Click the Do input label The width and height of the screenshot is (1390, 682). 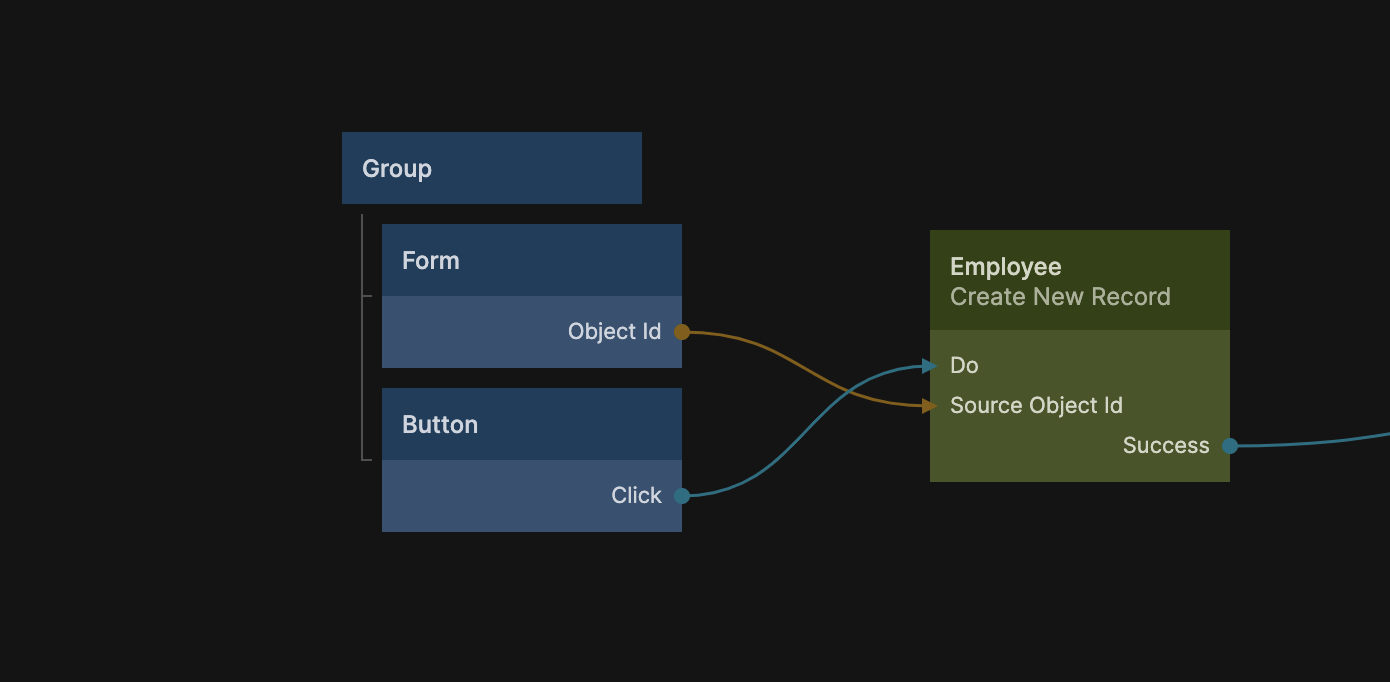[x=964, y=366]
